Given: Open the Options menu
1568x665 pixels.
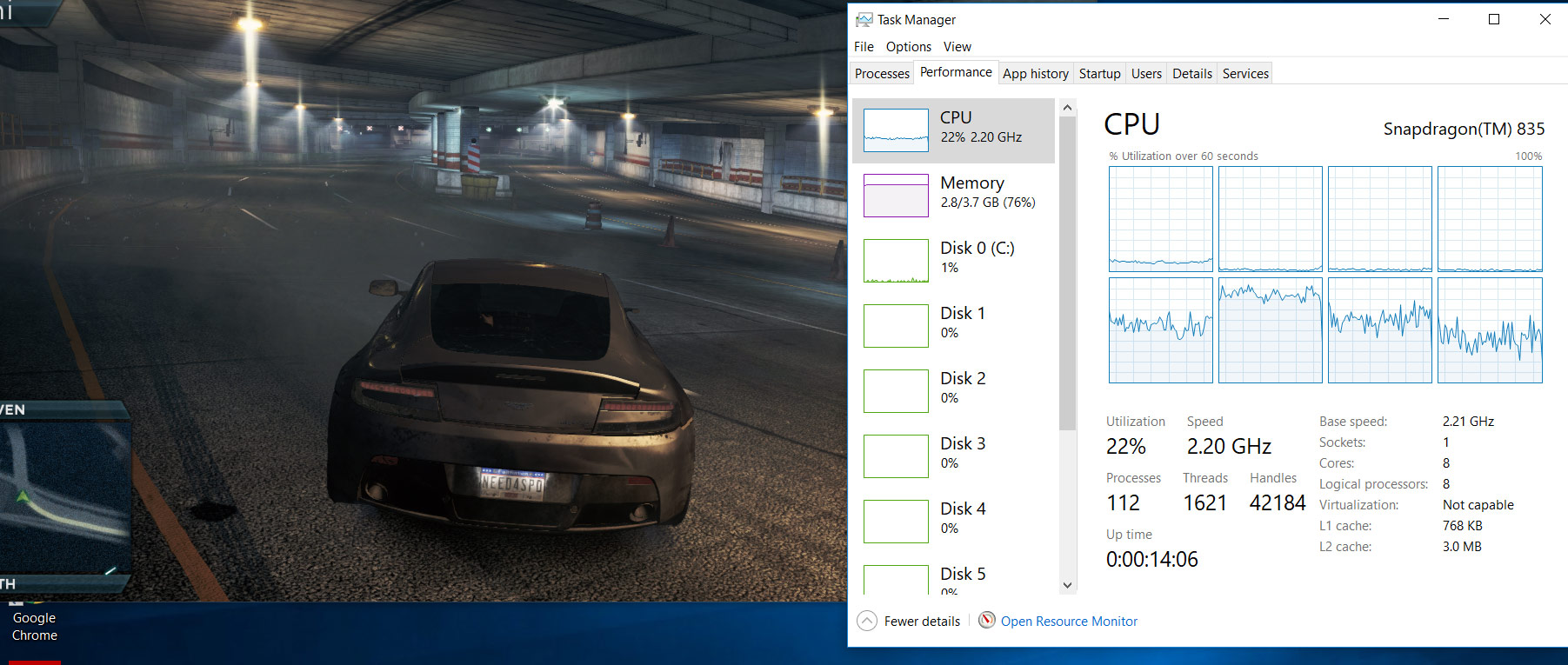Looking at the screenshot, I should point(909,46).
